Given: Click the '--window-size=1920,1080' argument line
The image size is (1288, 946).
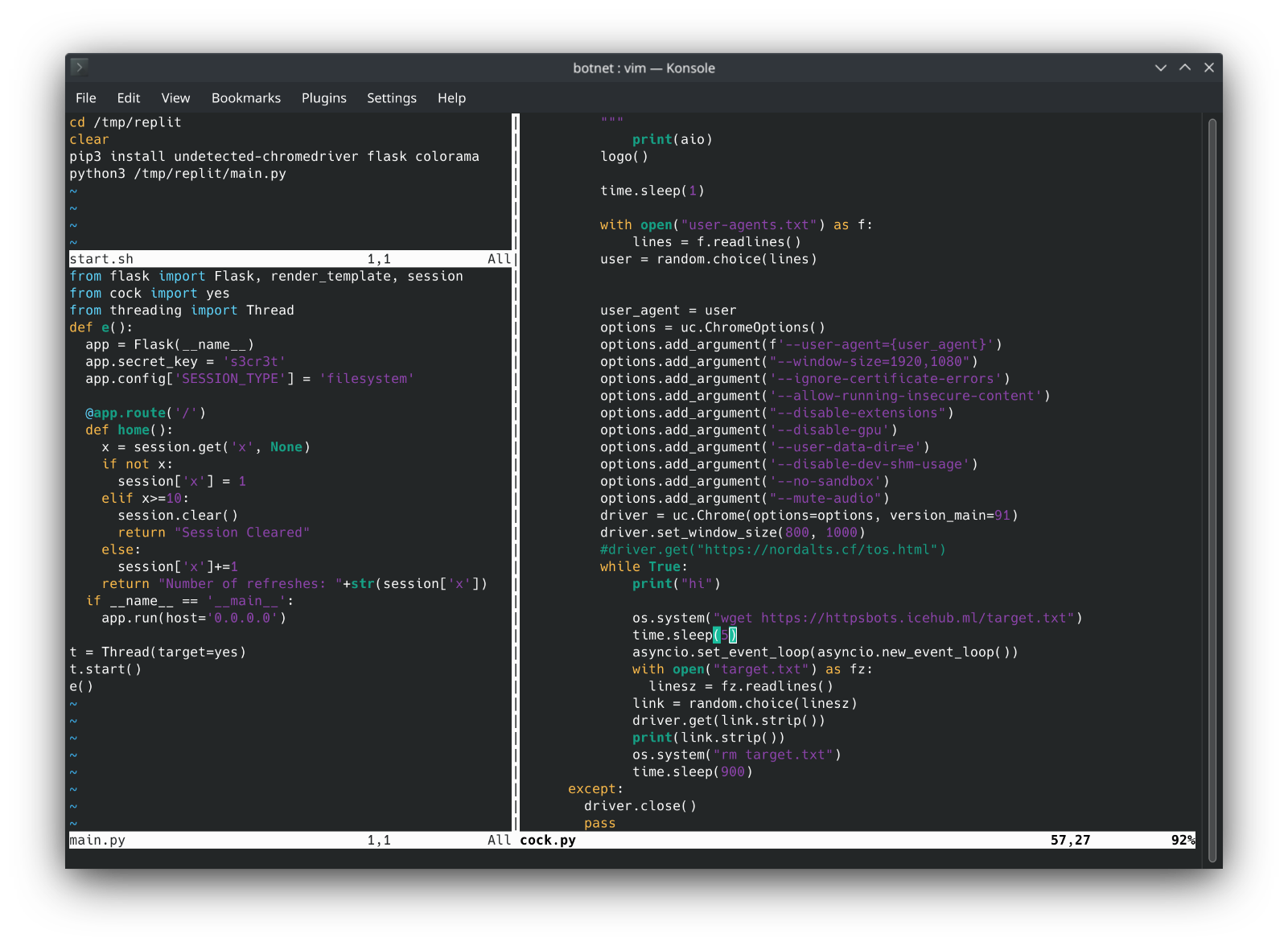Looking at the screenshot, I should (789, 362).
